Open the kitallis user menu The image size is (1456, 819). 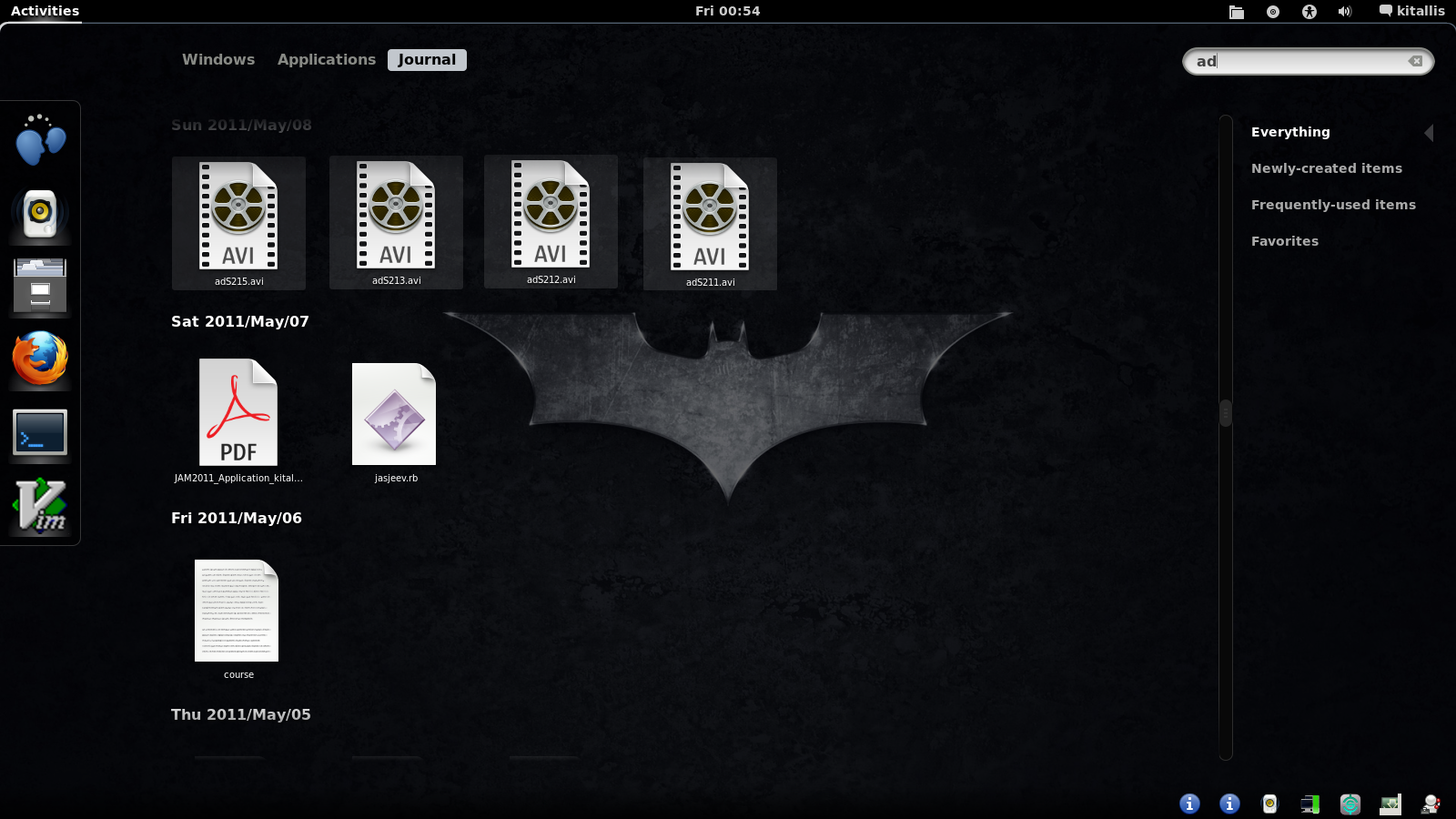click(1411, 11)
